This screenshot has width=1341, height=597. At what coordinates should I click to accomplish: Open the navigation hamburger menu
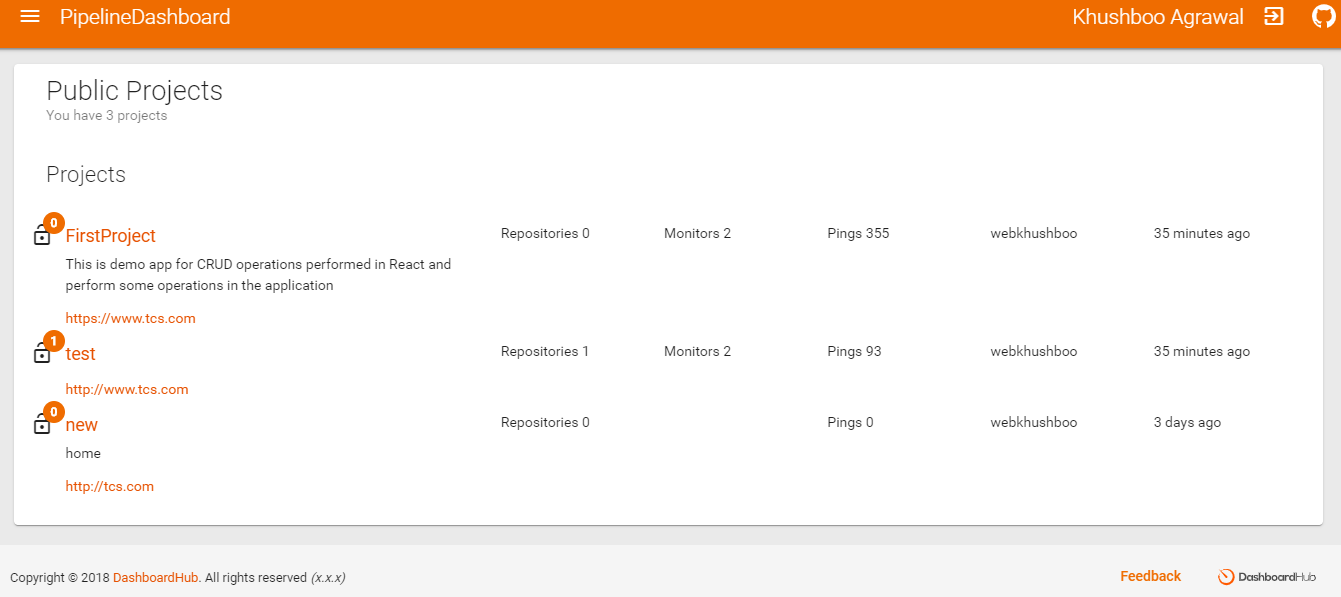click(29, 16)
